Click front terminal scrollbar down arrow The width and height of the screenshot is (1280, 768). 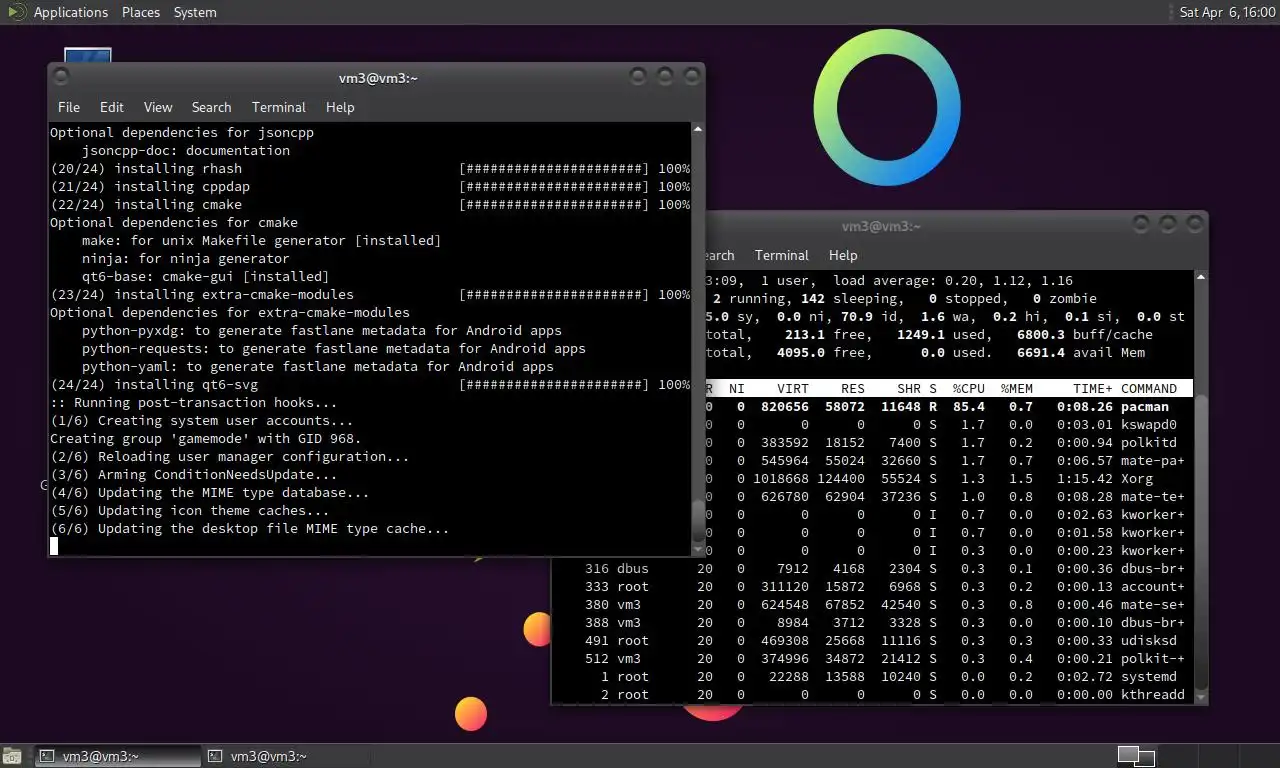pos(698,551)
